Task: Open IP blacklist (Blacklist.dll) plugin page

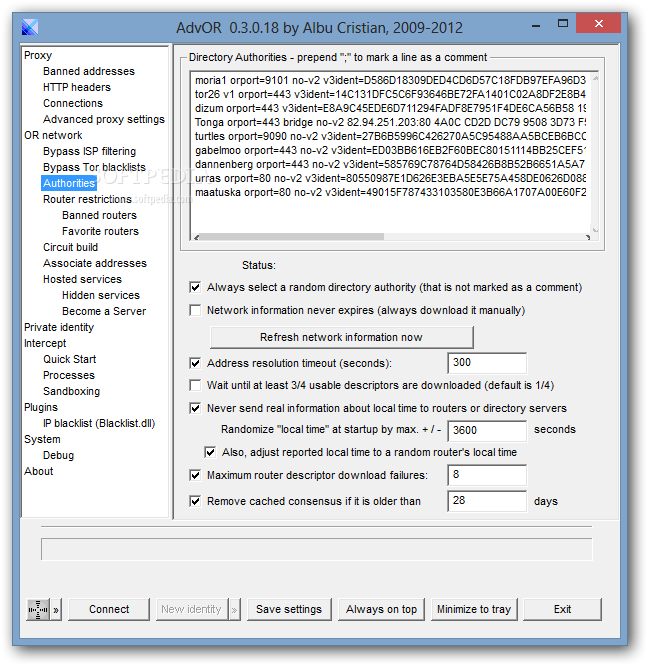Action: coord(99,423)
